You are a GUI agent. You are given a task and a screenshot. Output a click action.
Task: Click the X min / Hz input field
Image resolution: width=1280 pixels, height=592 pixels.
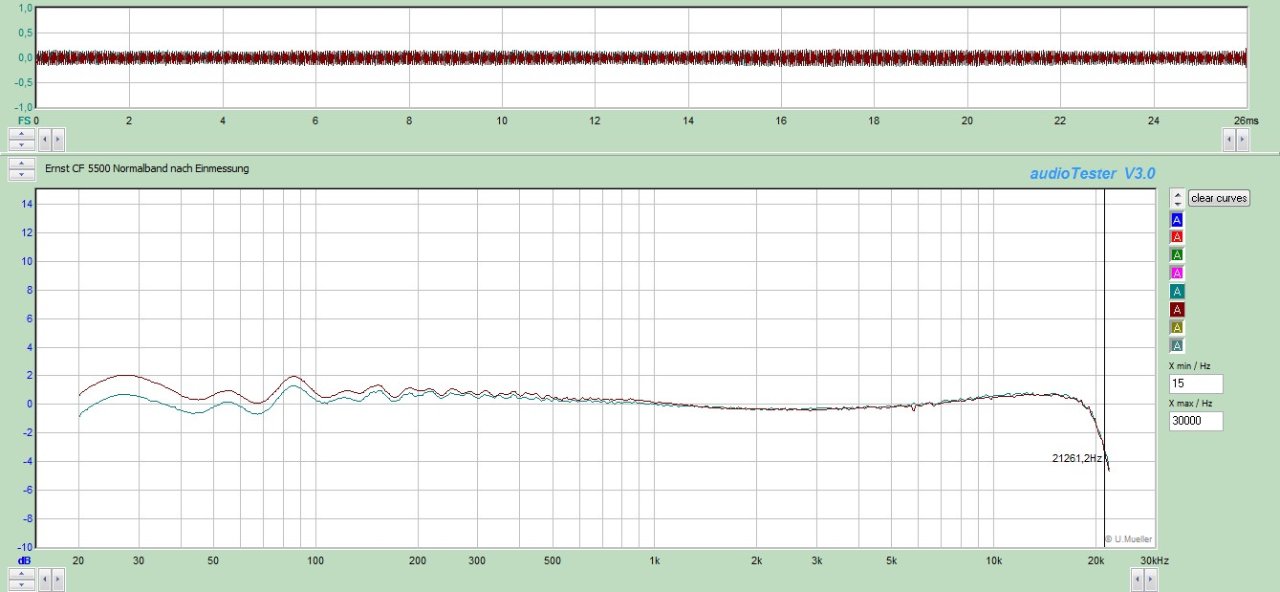[1196, 384]
